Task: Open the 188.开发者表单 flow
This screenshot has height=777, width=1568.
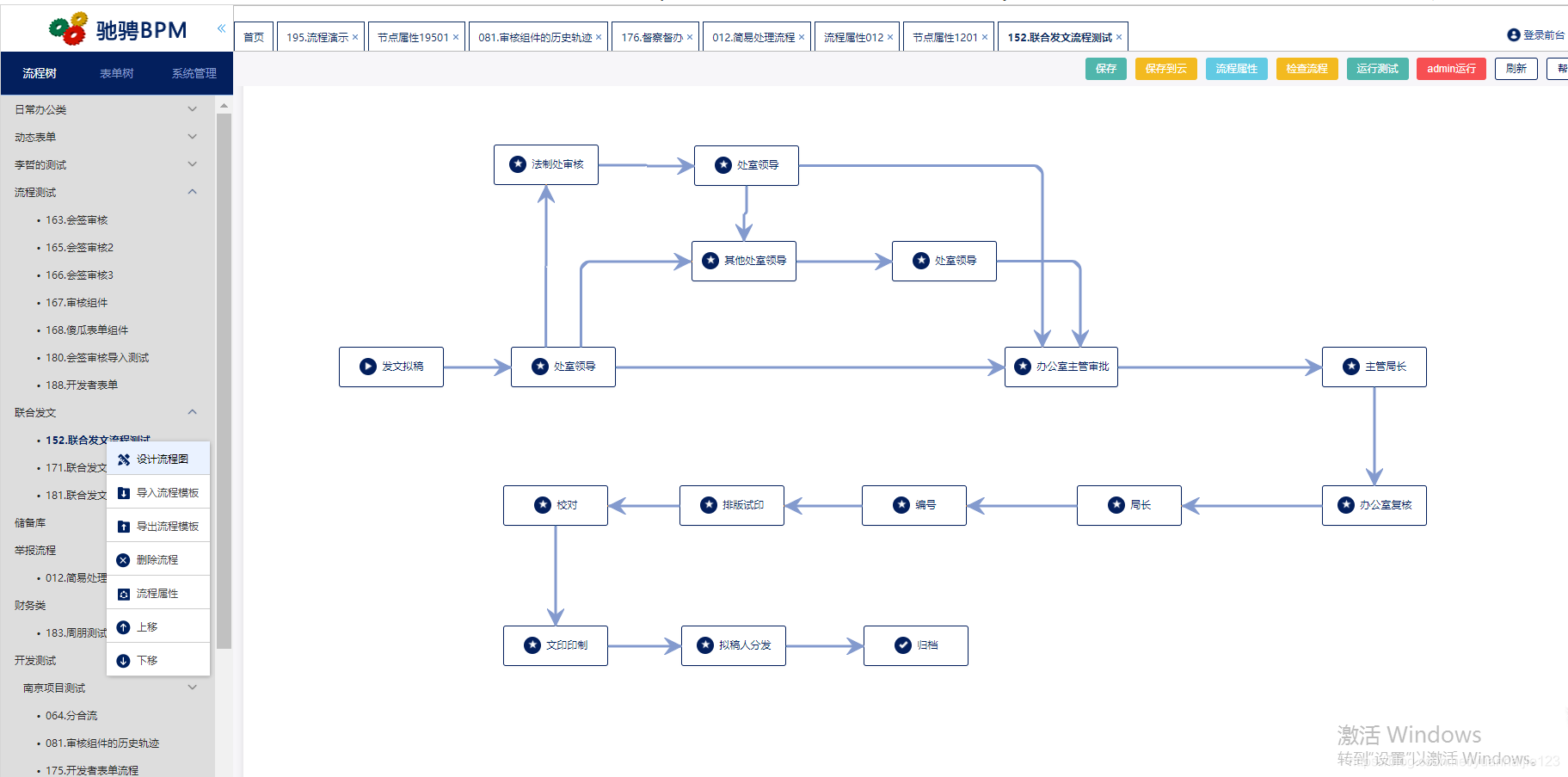Action: (82, 385)
